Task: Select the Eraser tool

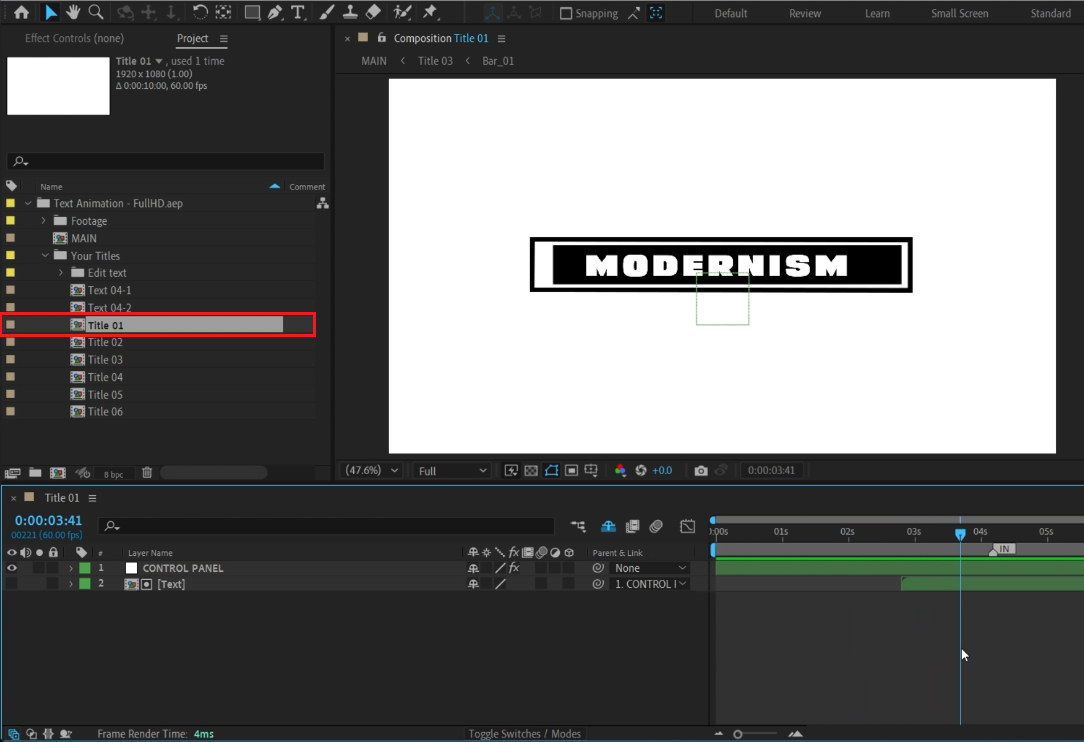Action: click(373, 13)
